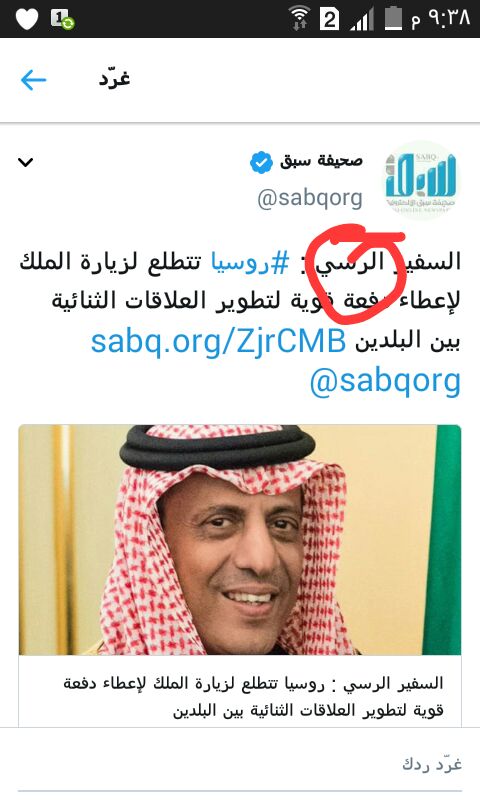The height and width of the screenshot is (800, 480).
Task: Tap the blue back arrow
Action: [34, 80]
